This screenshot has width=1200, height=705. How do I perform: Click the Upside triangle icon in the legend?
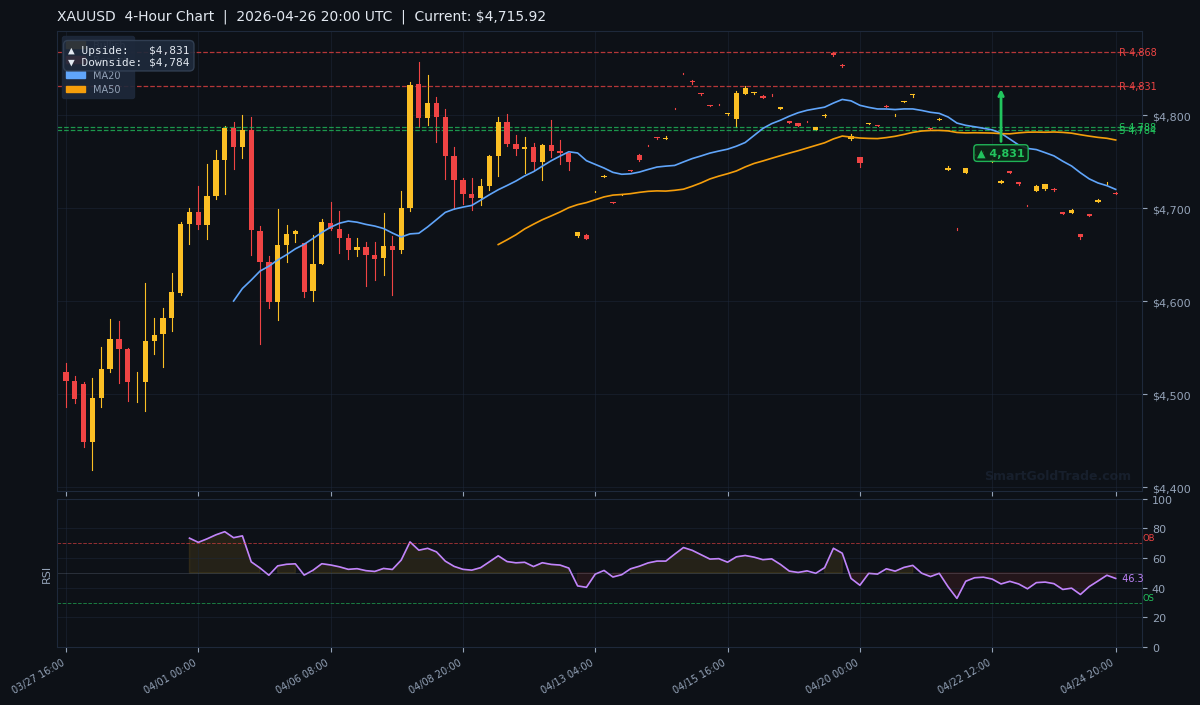click(x=71, y=50)
